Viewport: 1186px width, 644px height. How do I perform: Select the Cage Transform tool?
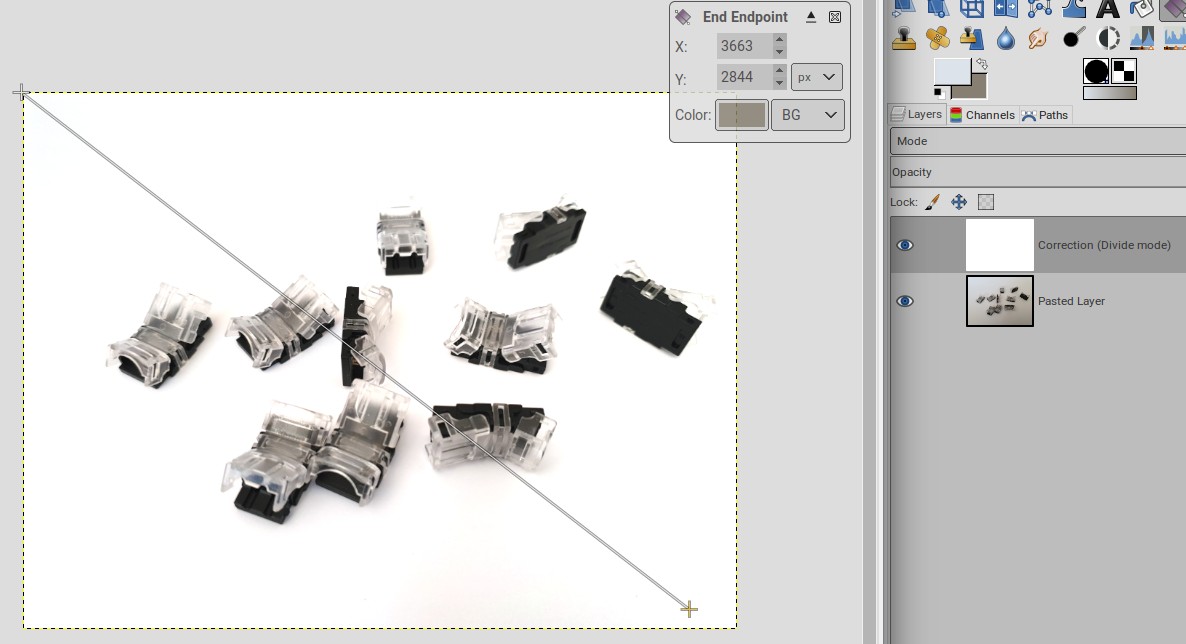tap(1040, 8)
